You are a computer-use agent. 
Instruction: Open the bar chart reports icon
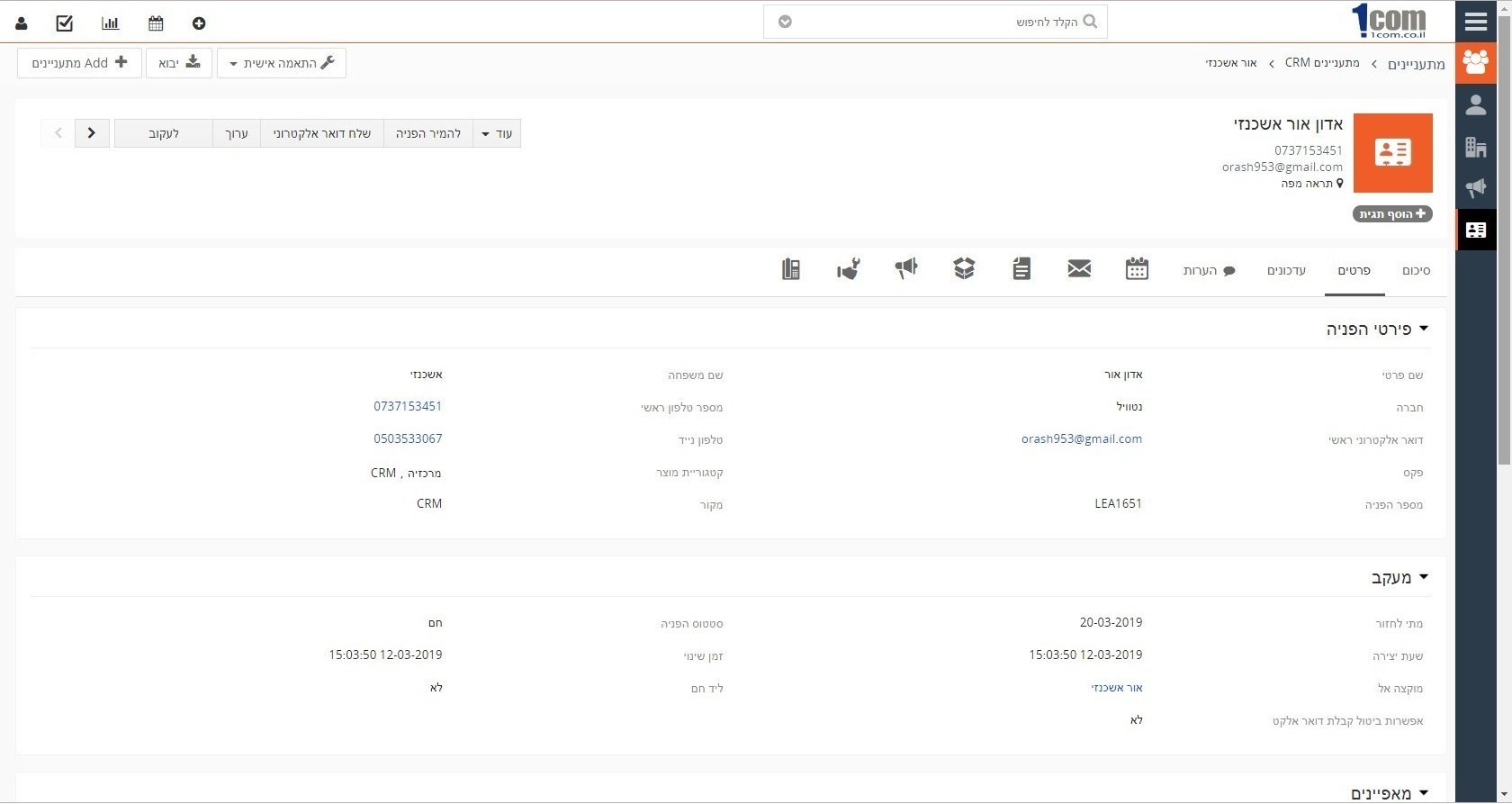(111, 23)
